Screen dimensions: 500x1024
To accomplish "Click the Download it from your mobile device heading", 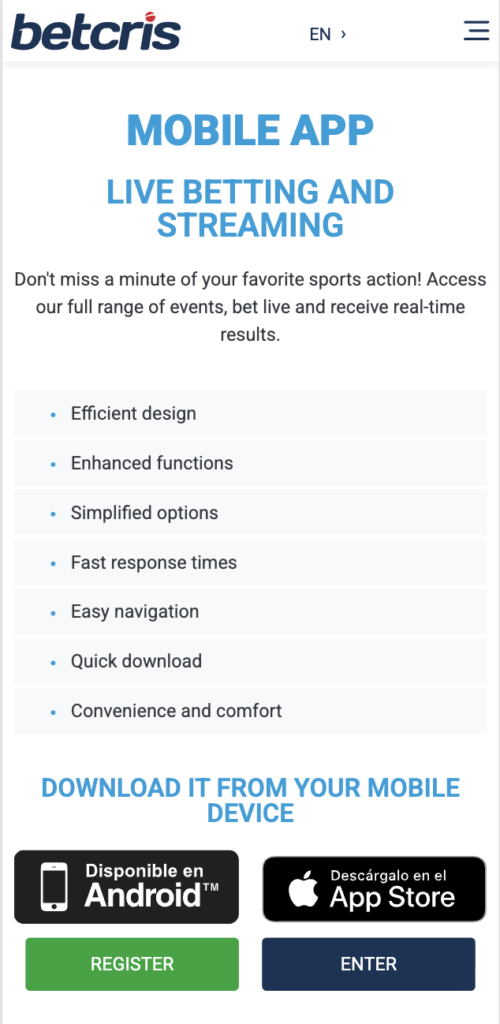I will [x=250, y=801].
